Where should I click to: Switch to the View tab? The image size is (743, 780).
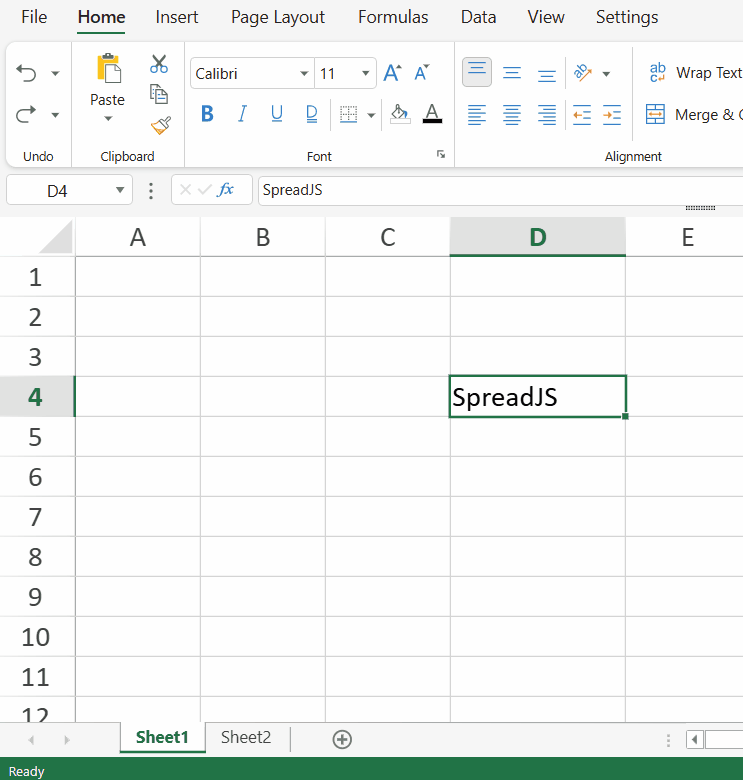[546, 17]
